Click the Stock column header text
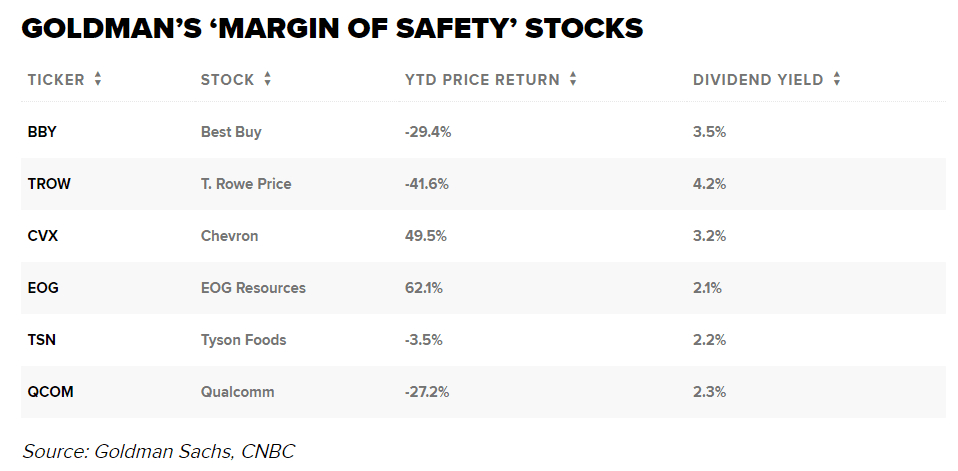 [228, 80]
